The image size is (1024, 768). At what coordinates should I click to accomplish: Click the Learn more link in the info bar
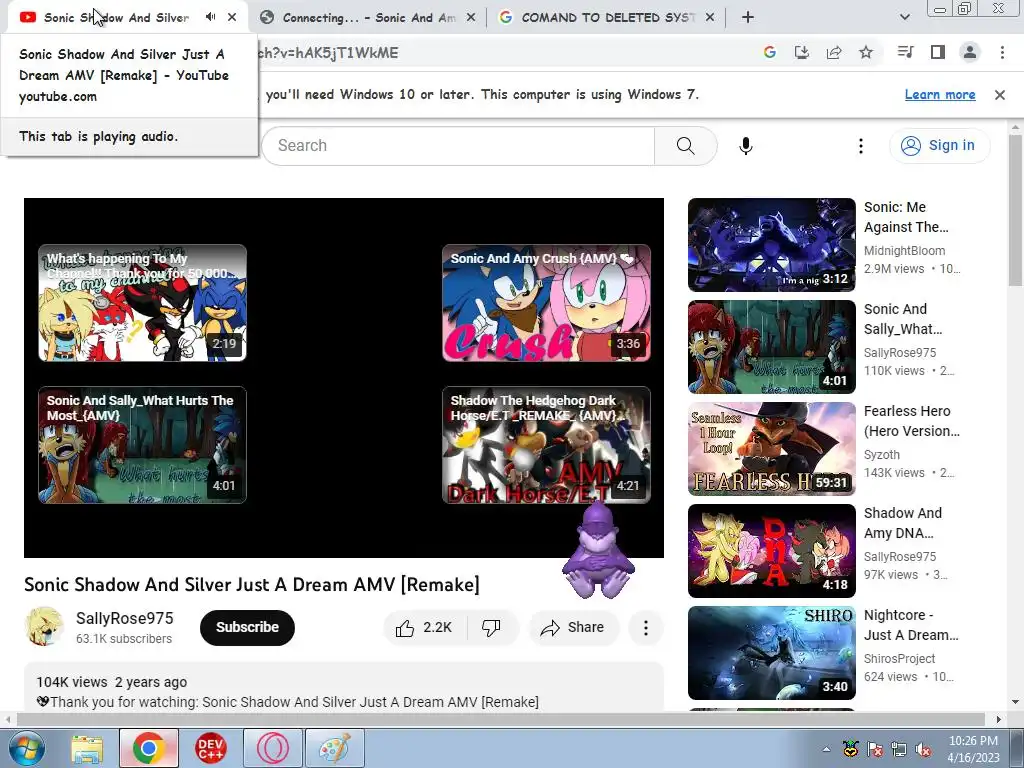940,95
